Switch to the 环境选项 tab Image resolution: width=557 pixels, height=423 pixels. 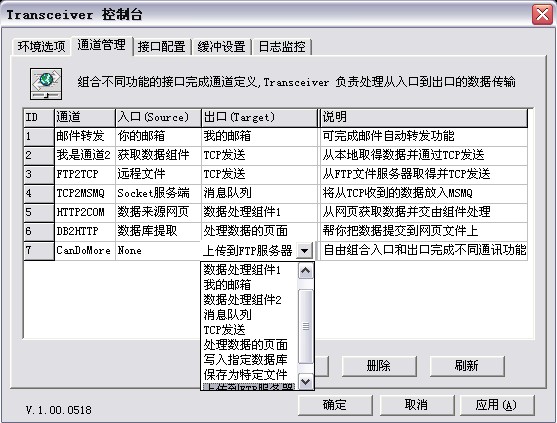(x=42, y=47)
